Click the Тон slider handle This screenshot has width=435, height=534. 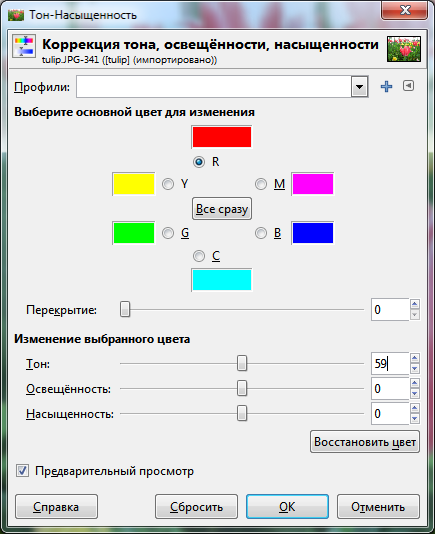click(x=242, y=363)
